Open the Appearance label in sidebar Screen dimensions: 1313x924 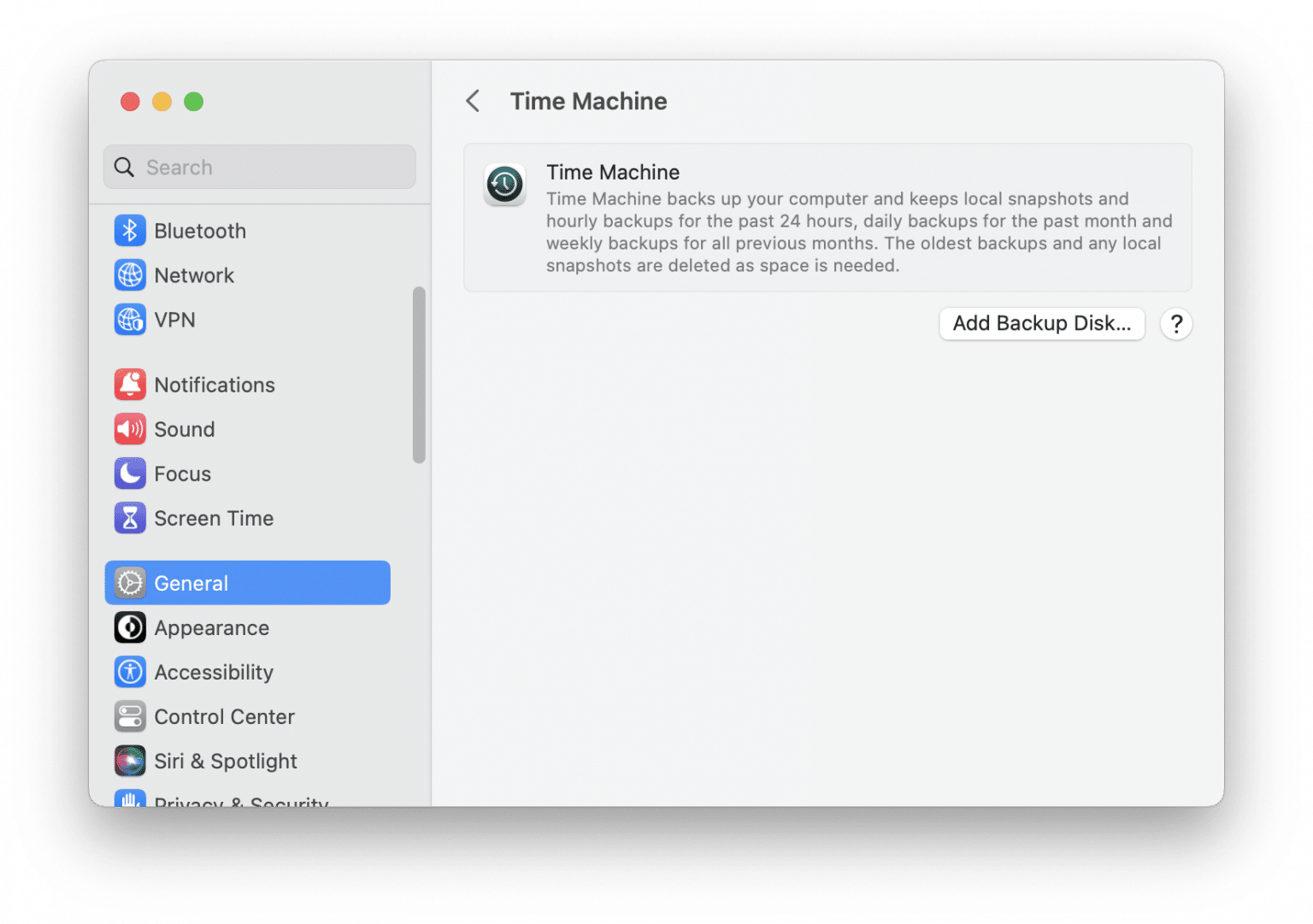pos(212,628)
